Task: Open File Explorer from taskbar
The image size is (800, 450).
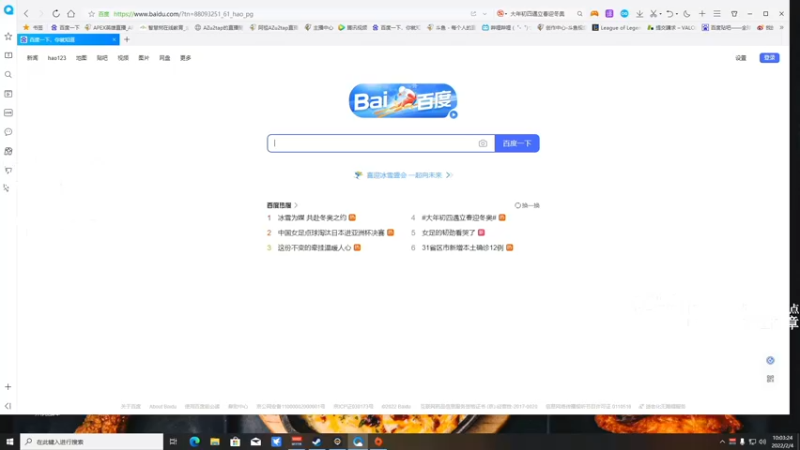Action: pyautogui.click(x=215, y=442)
